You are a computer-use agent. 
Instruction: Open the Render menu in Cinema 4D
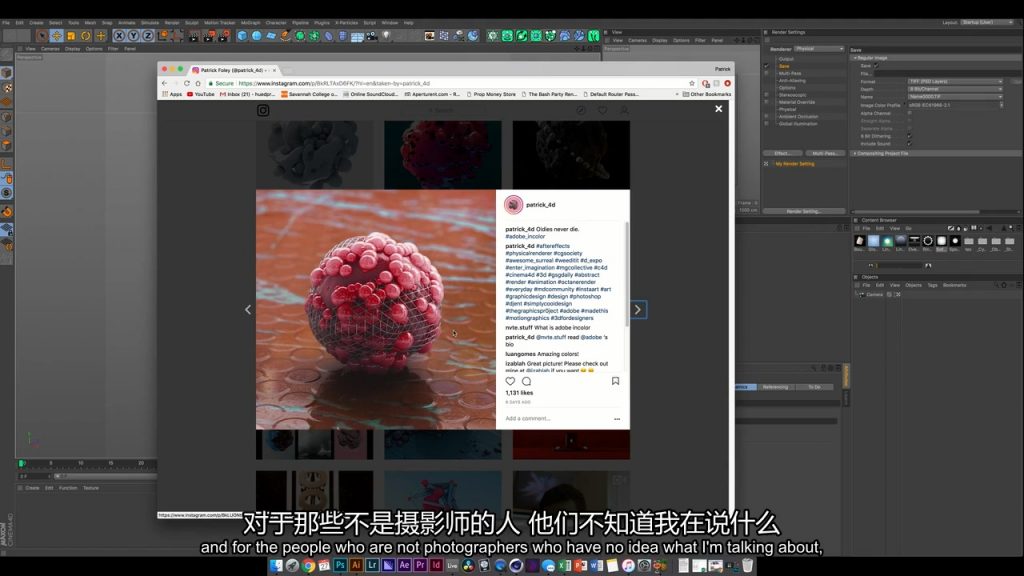coord(172,23)
